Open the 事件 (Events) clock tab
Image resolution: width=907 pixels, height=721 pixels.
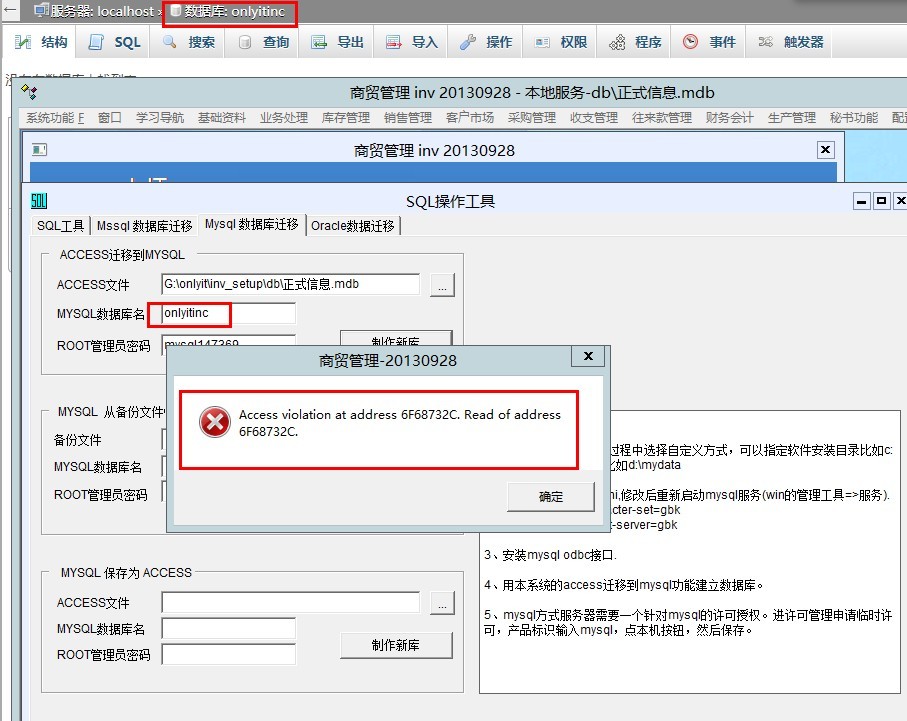pyautogui.click(x=711, y=42)
